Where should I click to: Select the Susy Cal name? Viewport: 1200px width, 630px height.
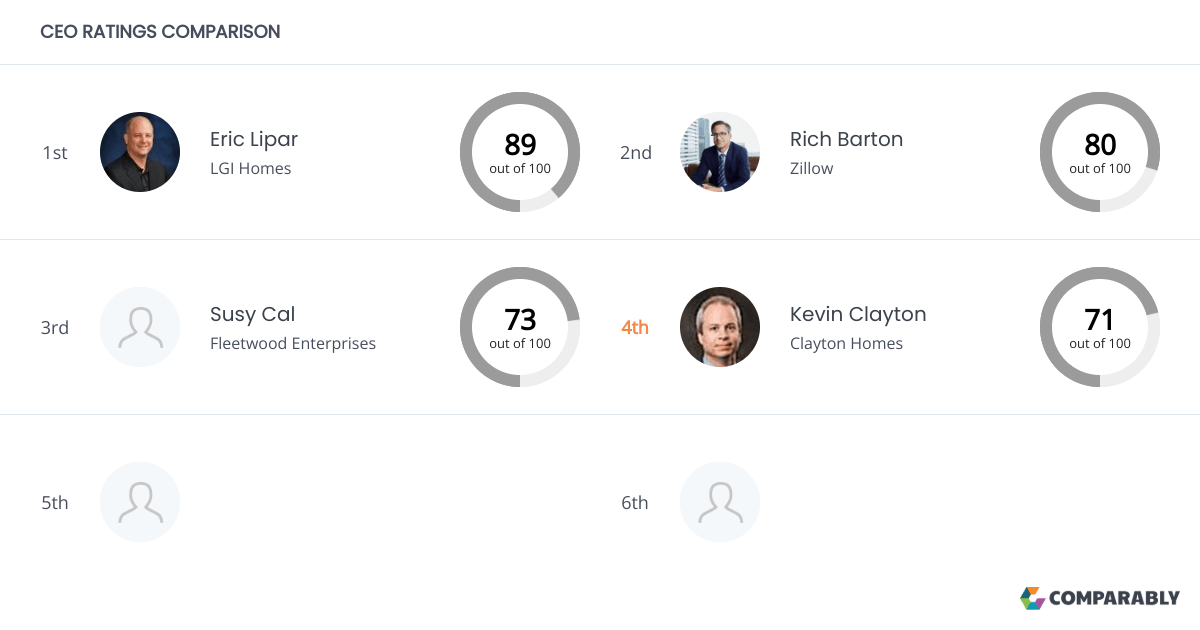[253, 314]
